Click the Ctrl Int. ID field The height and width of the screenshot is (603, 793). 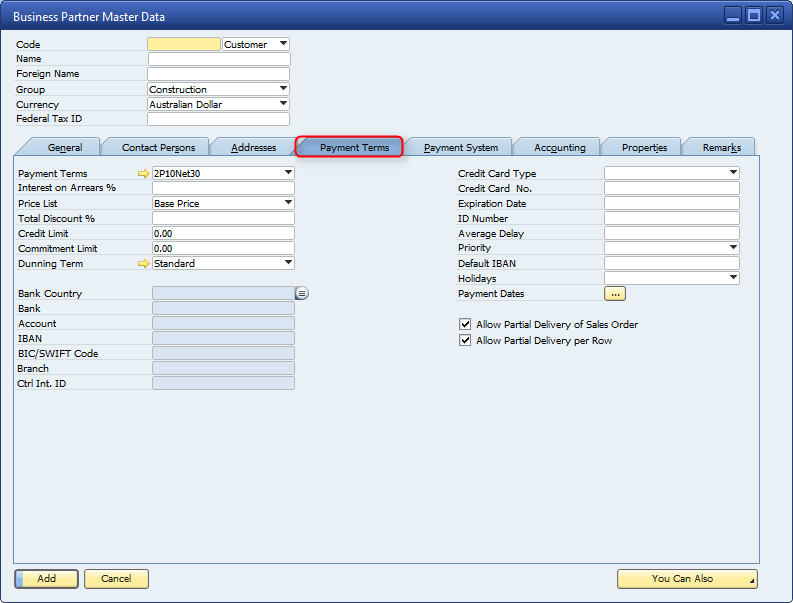(x=223, y=383)
